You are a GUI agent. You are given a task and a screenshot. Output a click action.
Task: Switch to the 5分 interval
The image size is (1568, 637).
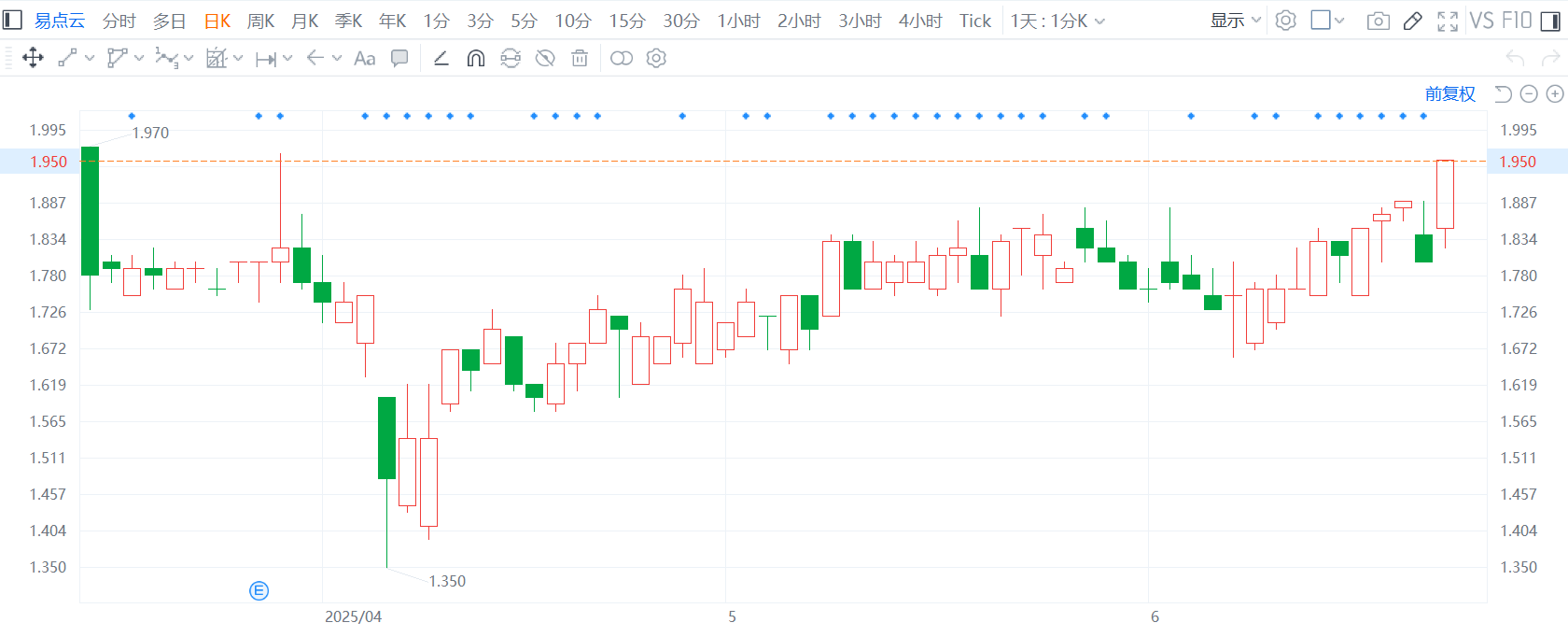pyautogui.click(x=524, y=21)
